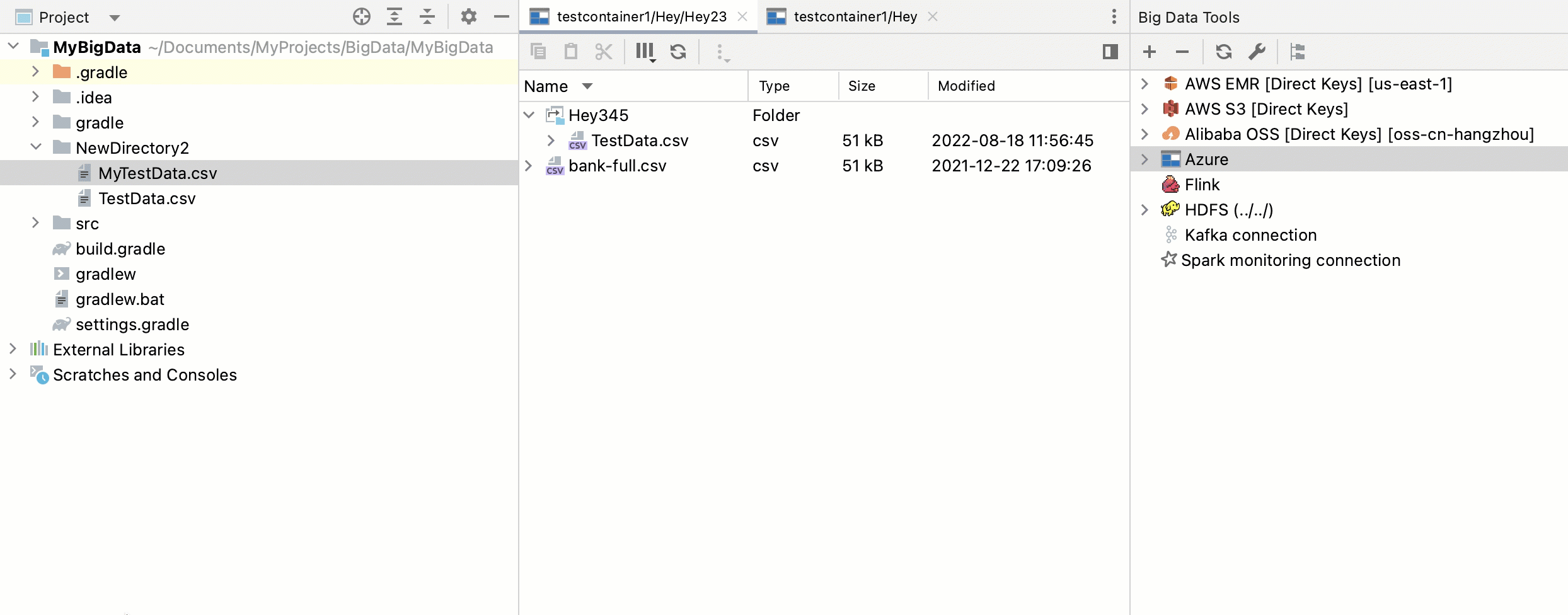Select opened file with the crosshair icon
The image size is (1568, 615).
(362, 17)
